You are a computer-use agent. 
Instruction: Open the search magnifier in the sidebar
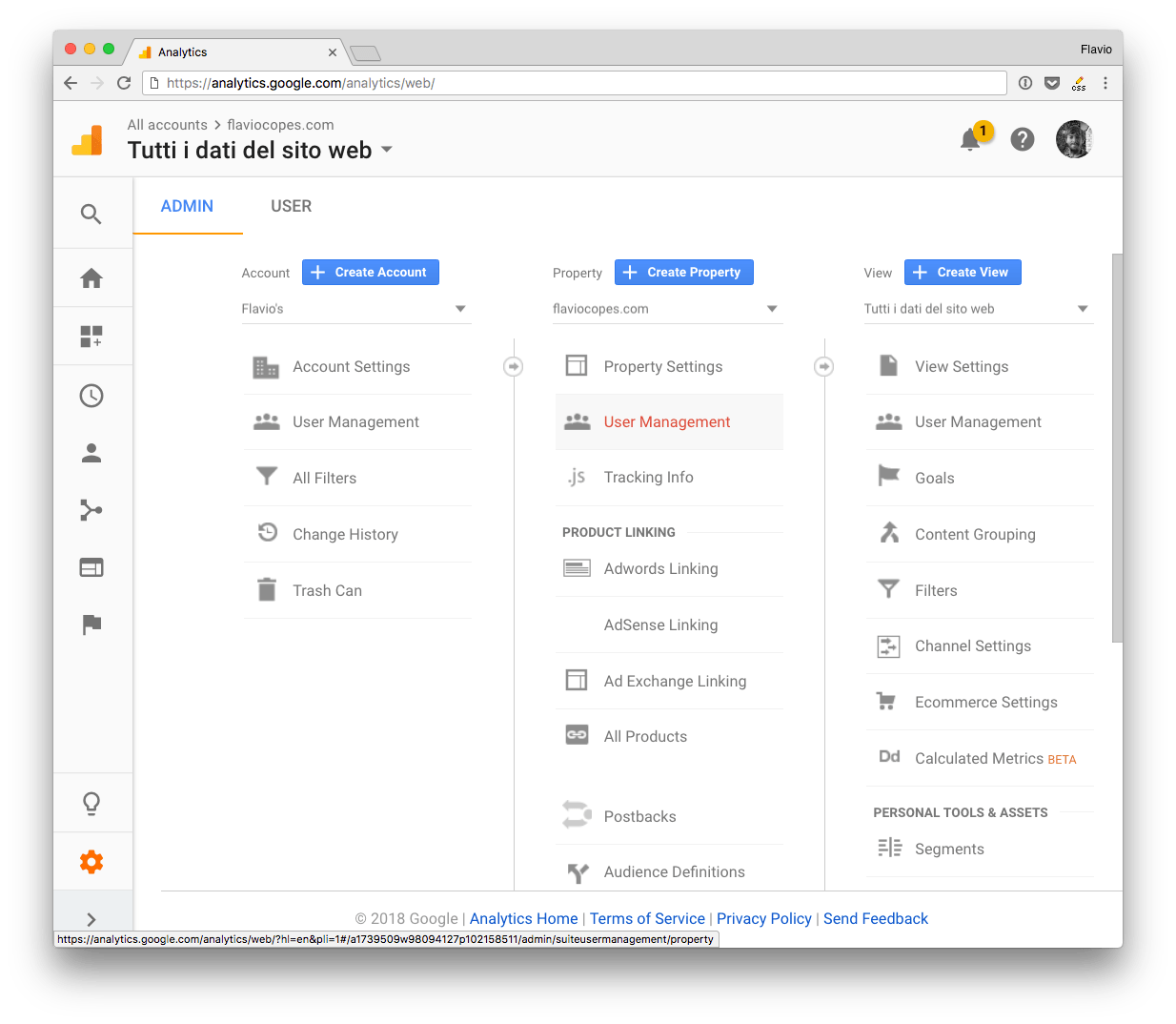click(x=91, y=214)
